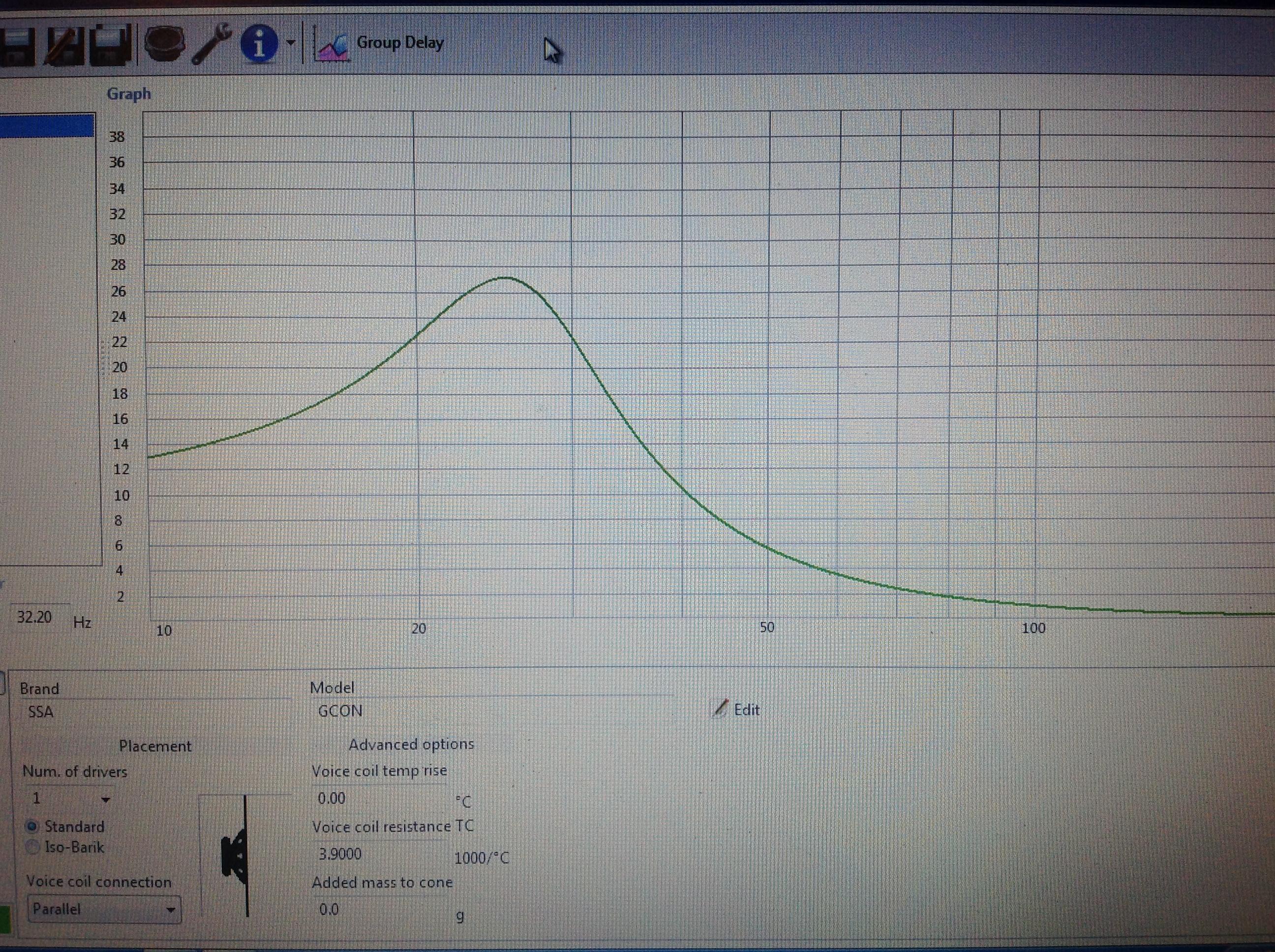Click the Voice coil temp rise field
This screenshot has width=1275, height=952.
379,799
